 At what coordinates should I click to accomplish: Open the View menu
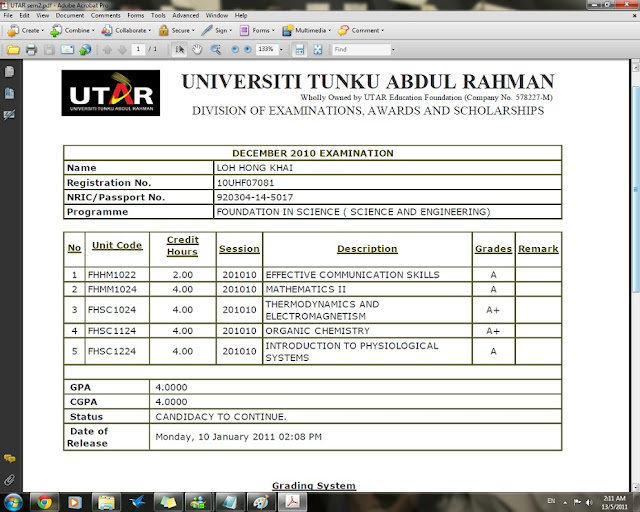click(x=42, y=16)
